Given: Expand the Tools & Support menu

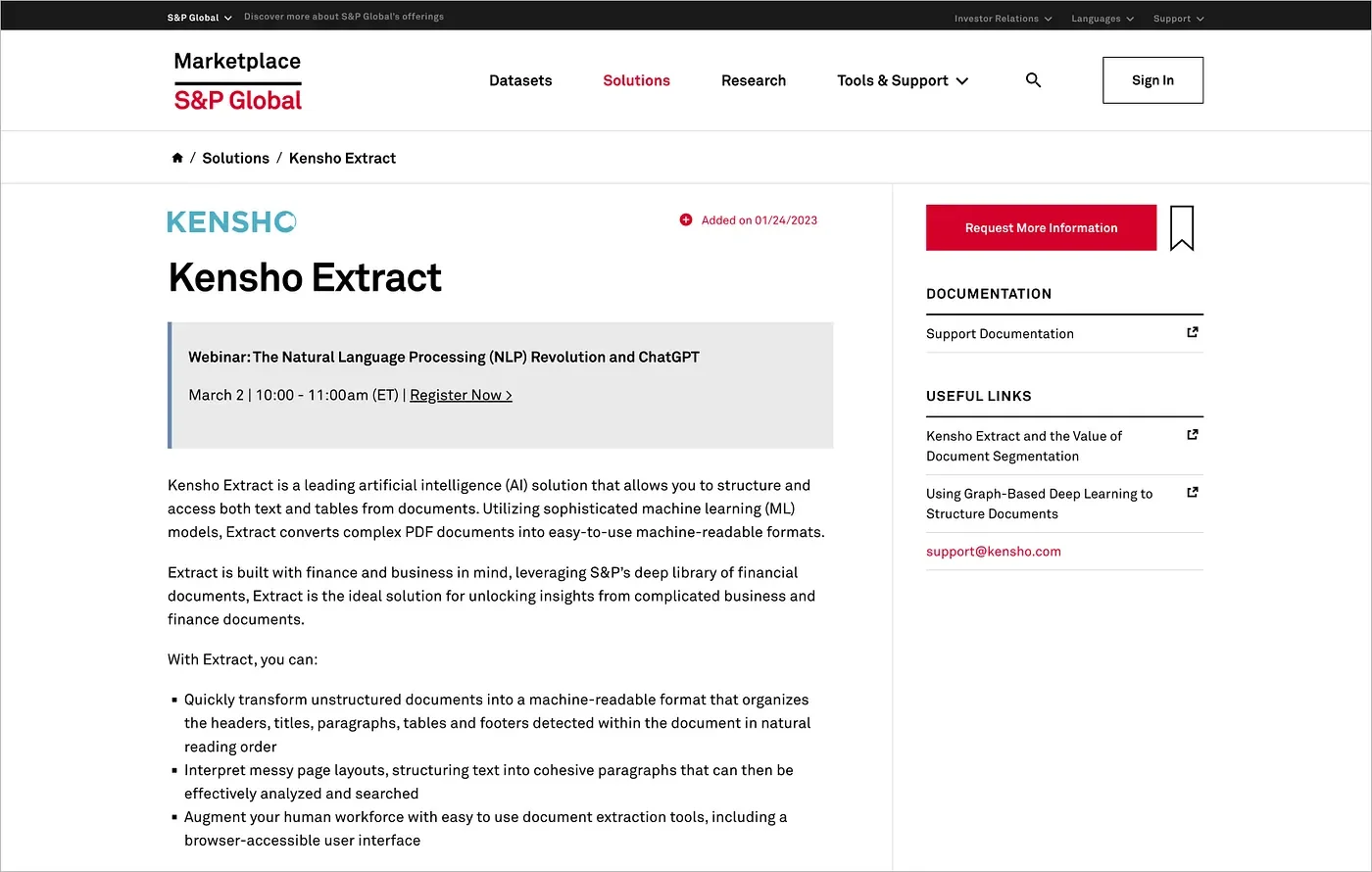Looking at the screenshot, I should (903, 80).
